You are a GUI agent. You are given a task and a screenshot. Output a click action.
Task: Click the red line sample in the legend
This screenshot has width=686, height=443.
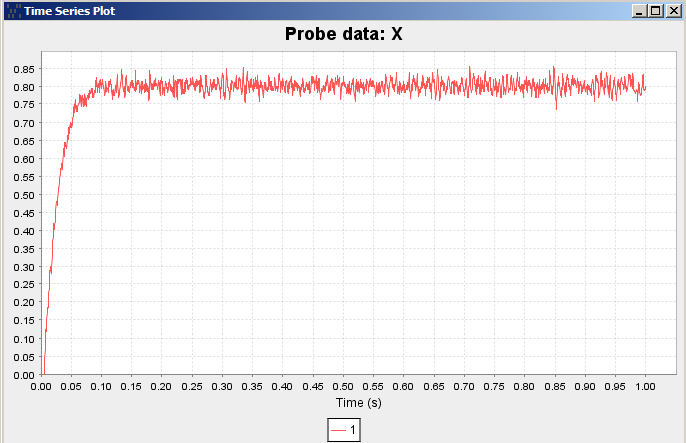[x=338, y=430]
